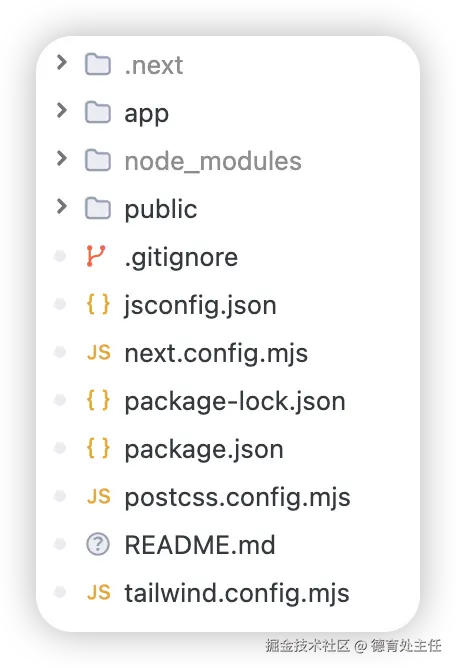The width and height of the screenshot is (456, 668).
Task: Click the public folder icon
Action: [x=98, y=209]
